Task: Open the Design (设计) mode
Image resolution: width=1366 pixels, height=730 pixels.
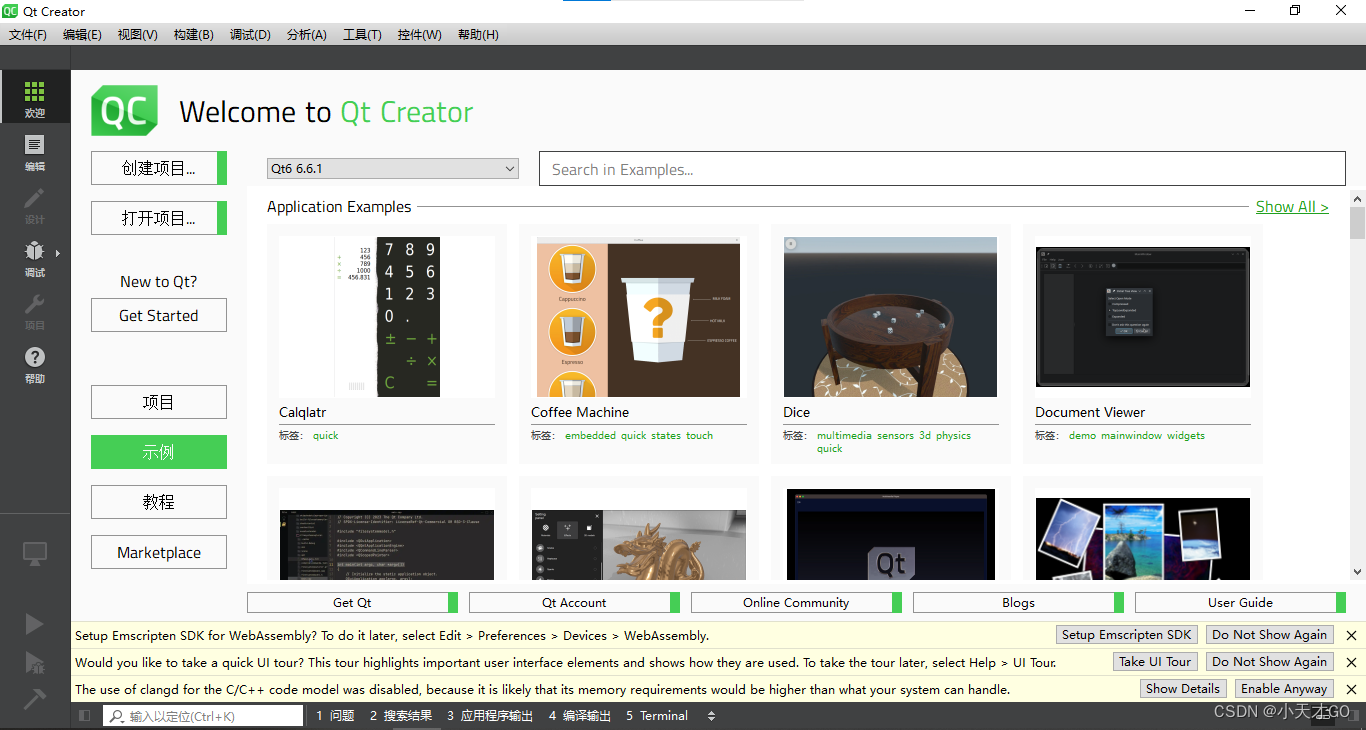Action: click(x=35, y=205)
